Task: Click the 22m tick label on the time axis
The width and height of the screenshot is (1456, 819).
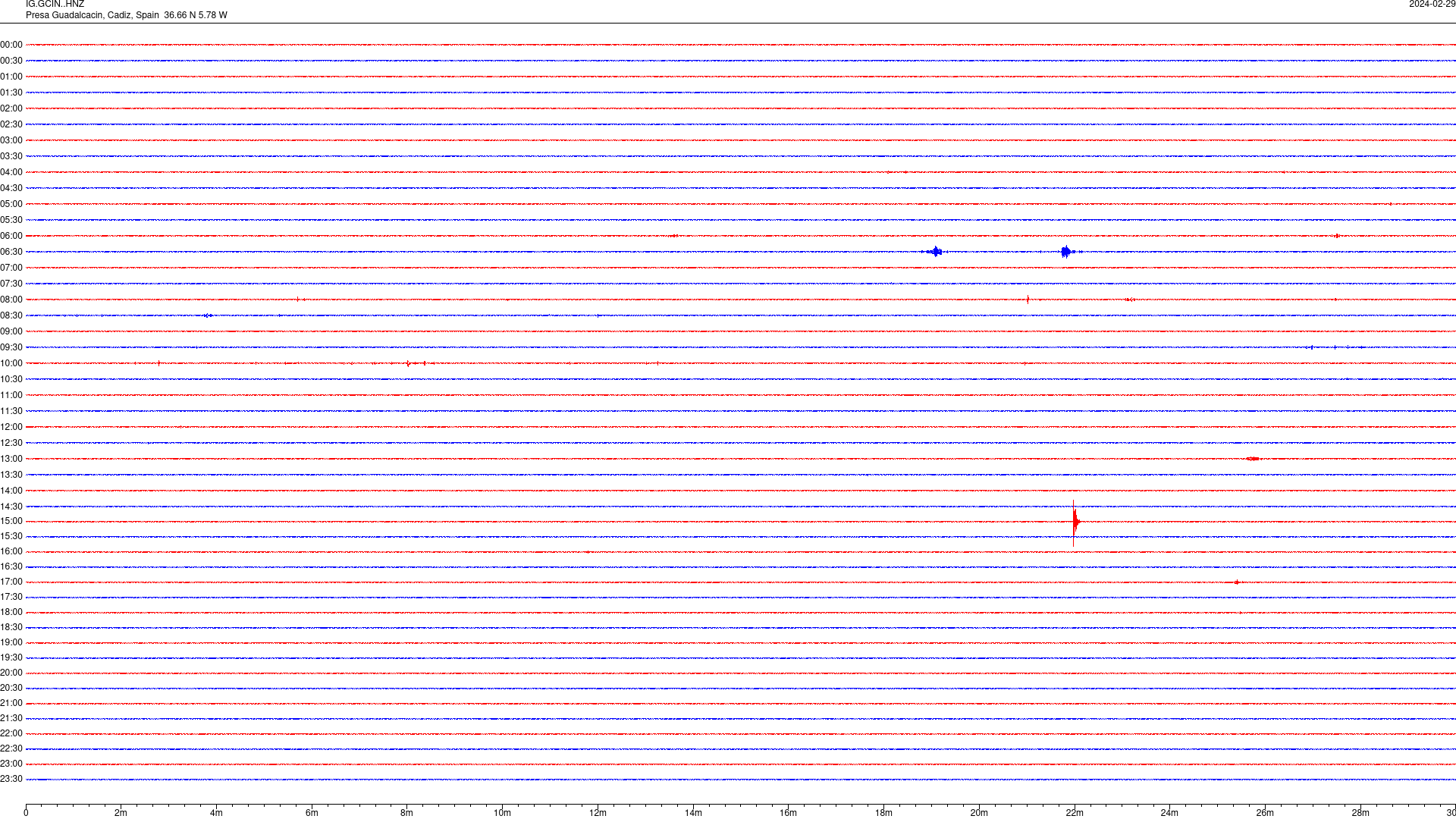Action: coord(1075,813)
